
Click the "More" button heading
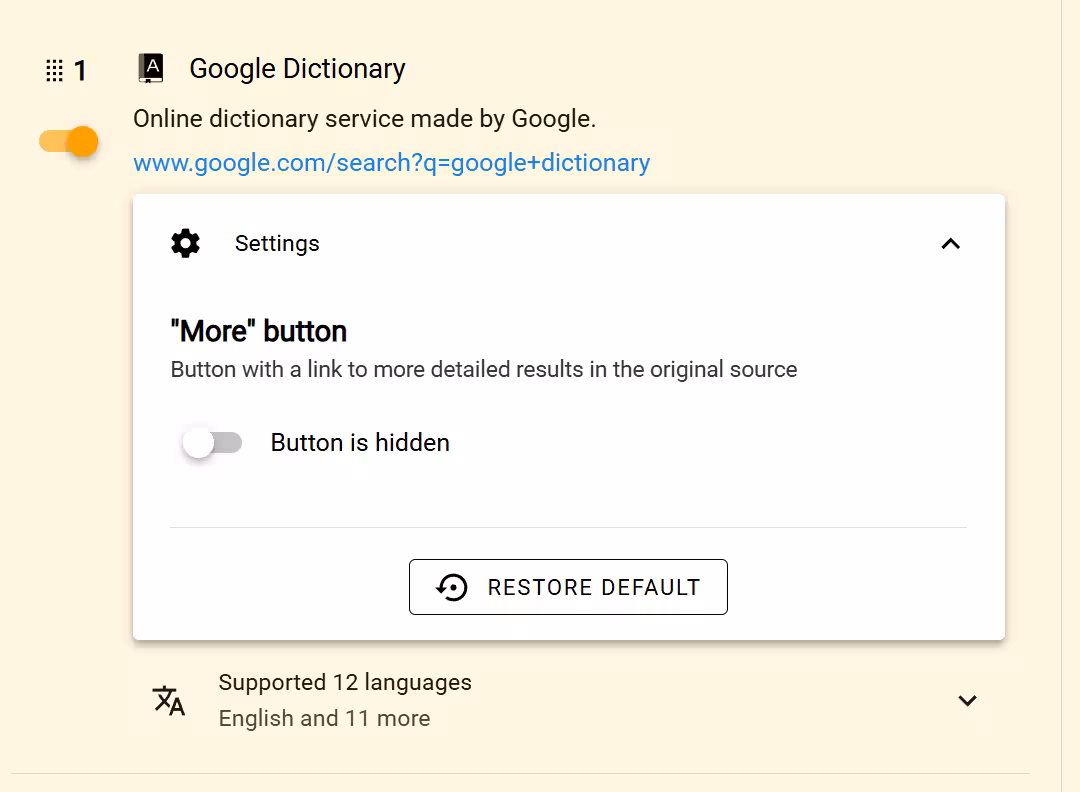pos(259,331)
